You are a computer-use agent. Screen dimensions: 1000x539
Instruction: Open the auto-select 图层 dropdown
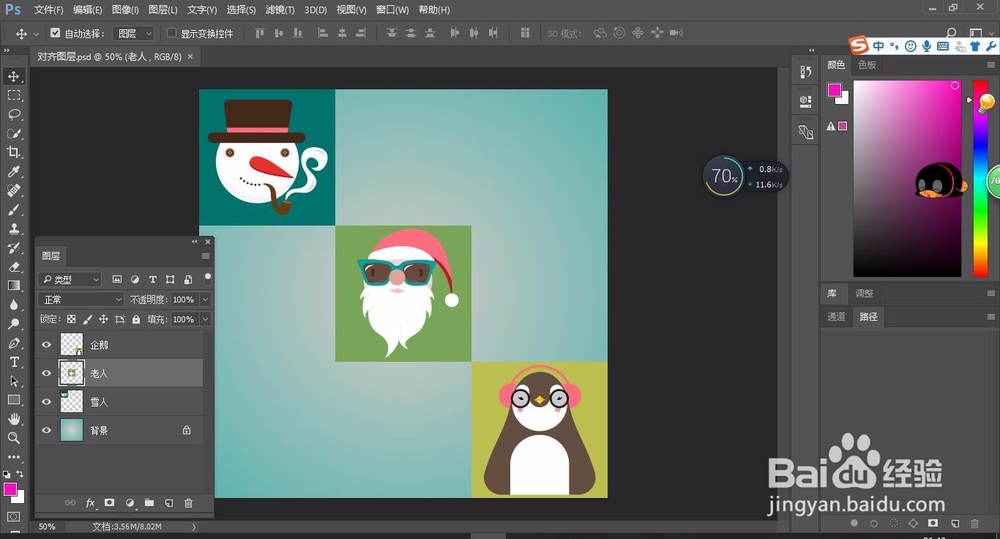[x=133, y=33]
